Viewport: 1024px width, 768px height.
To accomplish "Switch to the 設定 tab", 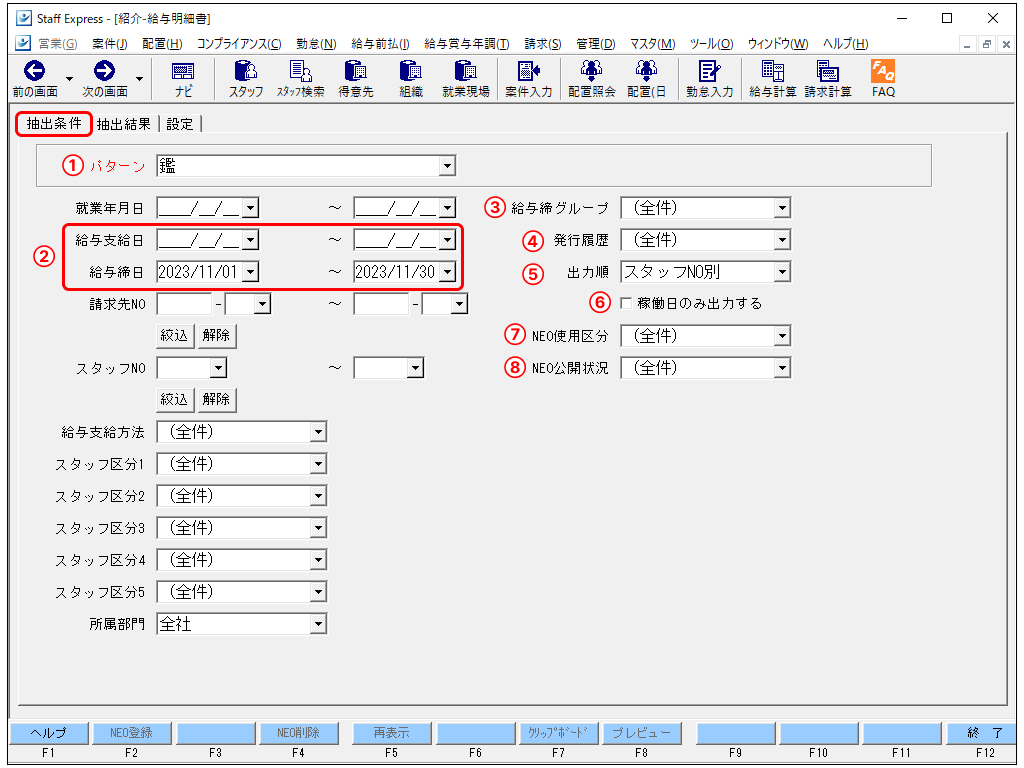I will [x=180, y=124].
